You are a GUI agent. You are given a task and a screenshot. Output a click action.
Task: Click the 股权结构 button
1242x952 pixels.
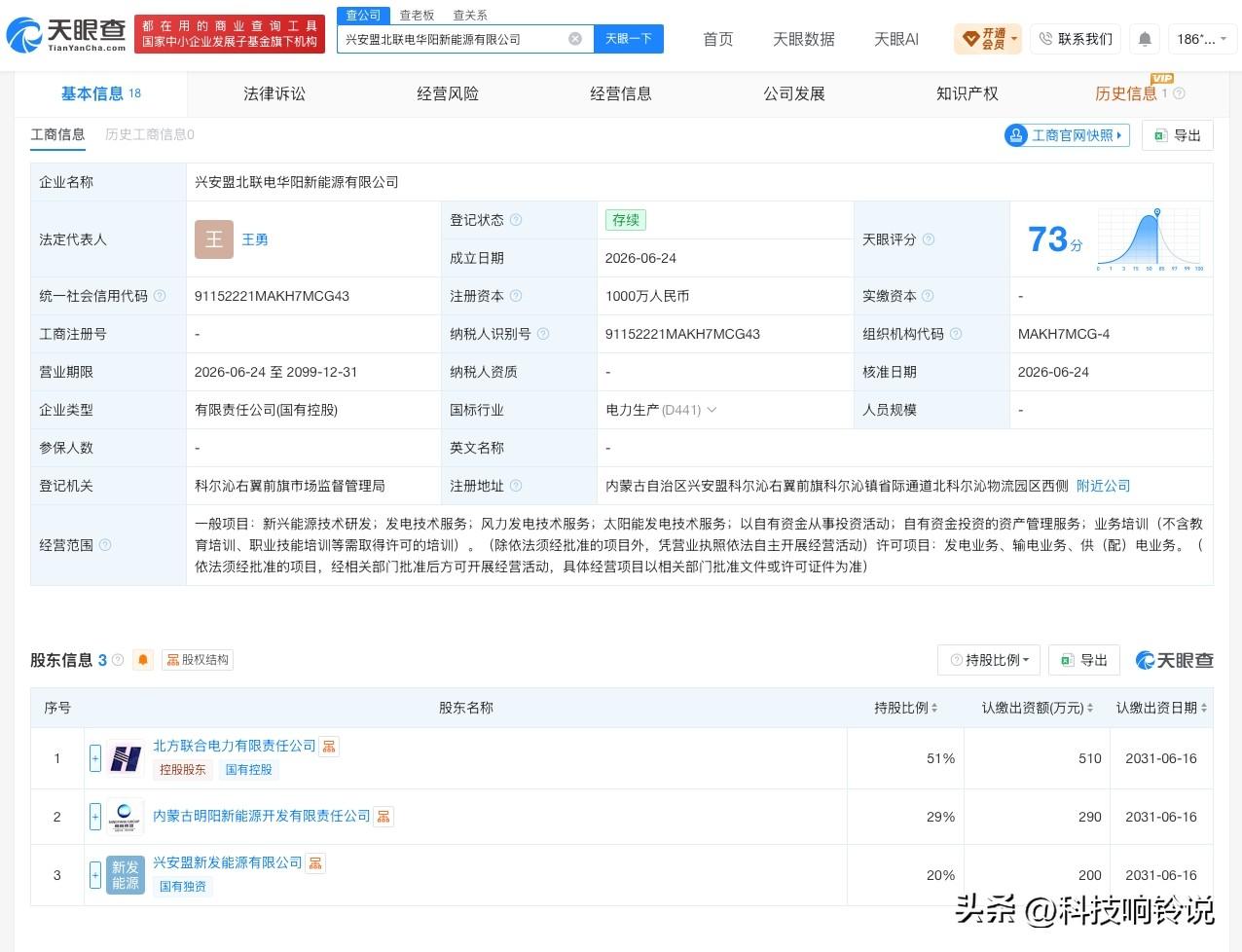click(x=198, y=660)
